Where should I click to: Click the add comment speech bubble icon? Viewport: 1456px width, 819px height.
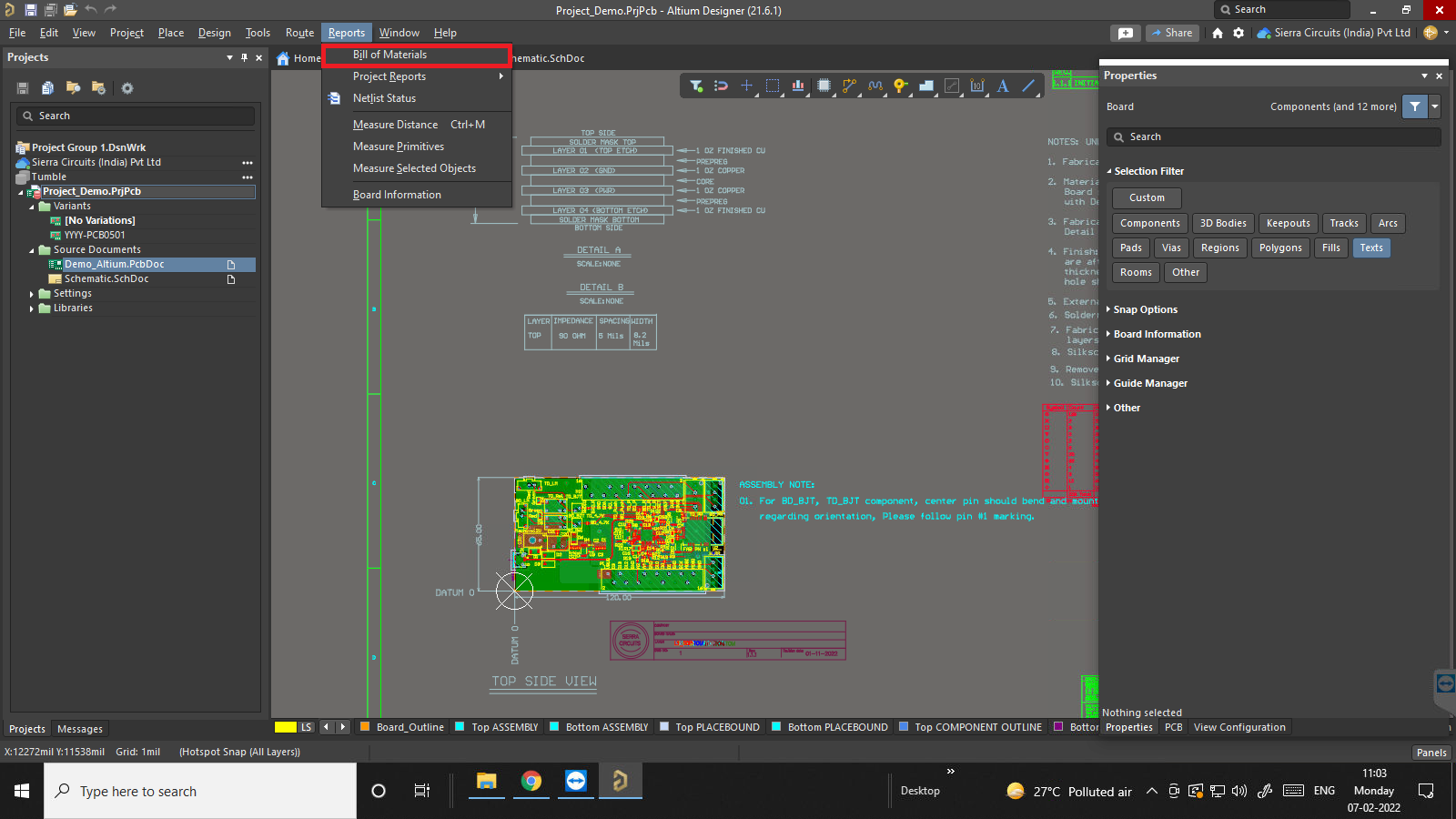click(1126, 33)
